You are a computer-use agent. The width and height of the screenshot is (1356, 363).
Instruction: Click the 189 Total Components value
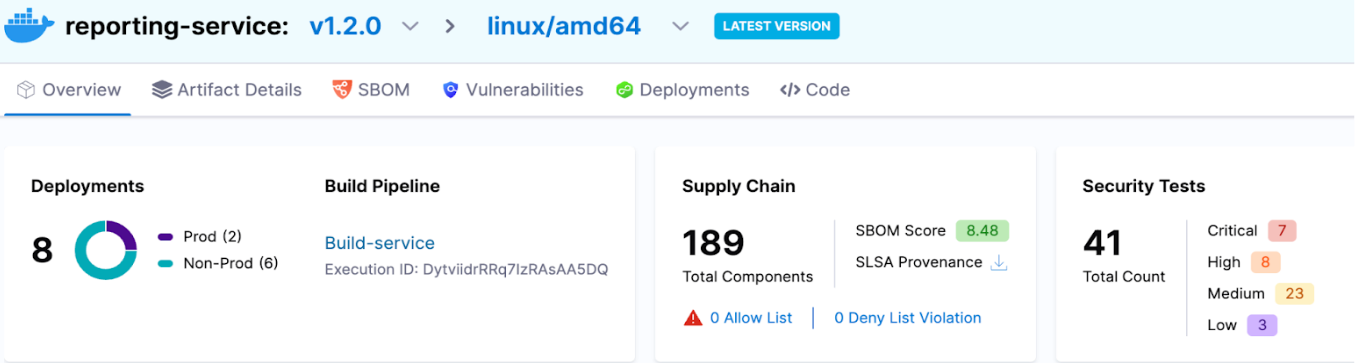tap(713, 243)
